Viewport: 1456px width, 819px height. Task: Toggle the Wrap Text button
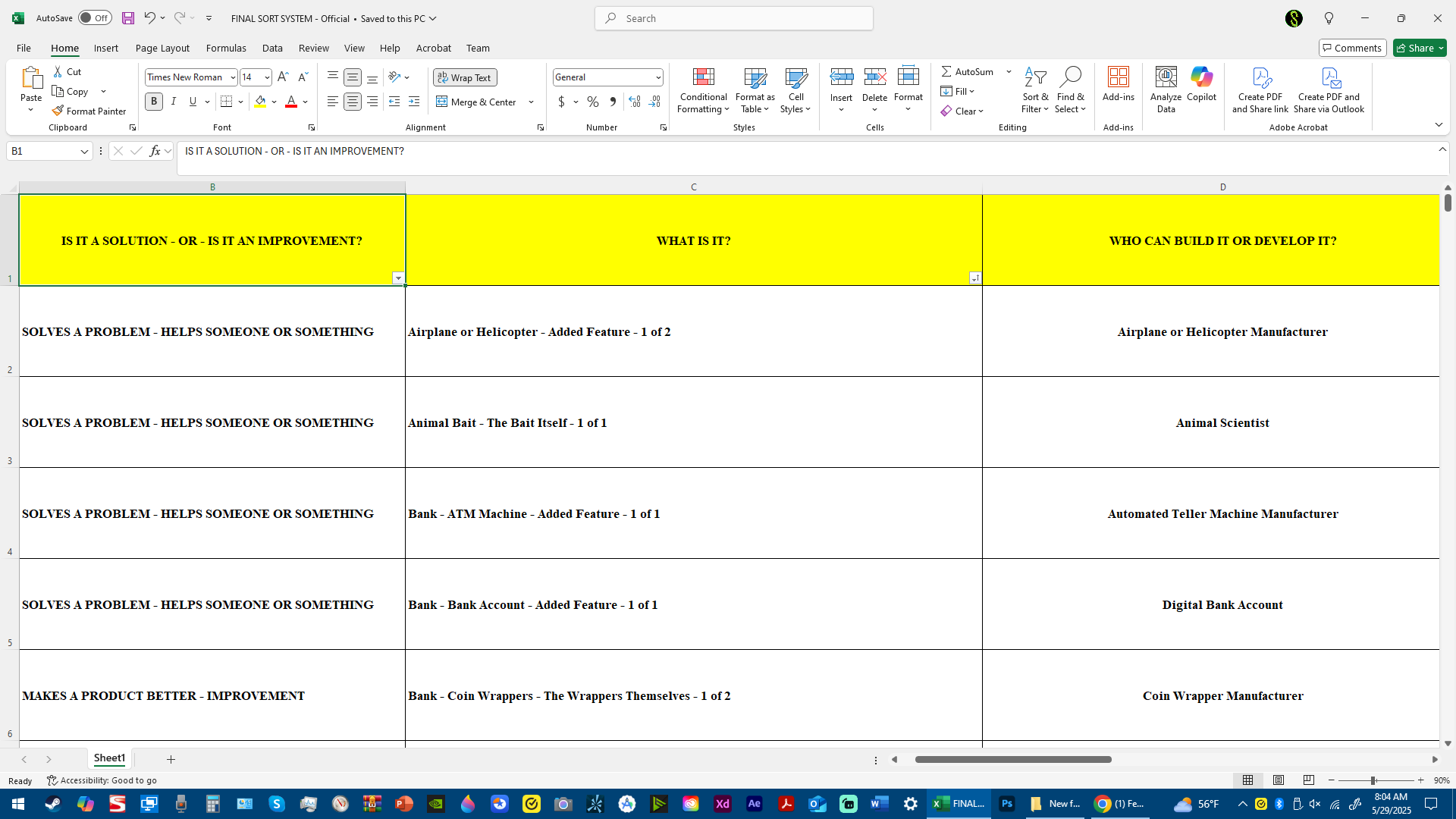[465, 77]
